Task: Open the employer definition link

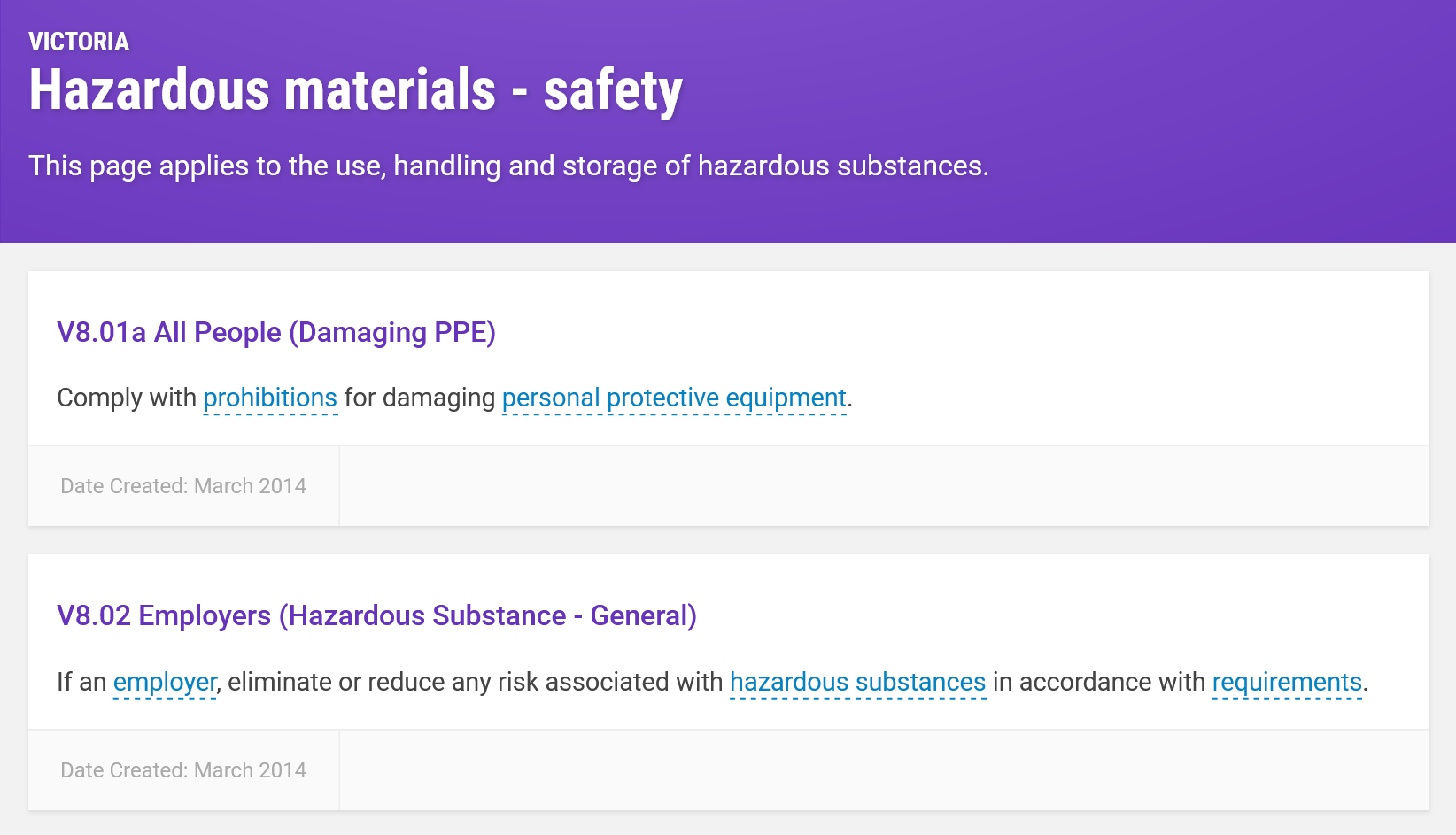Action: (x=165, y=682)
